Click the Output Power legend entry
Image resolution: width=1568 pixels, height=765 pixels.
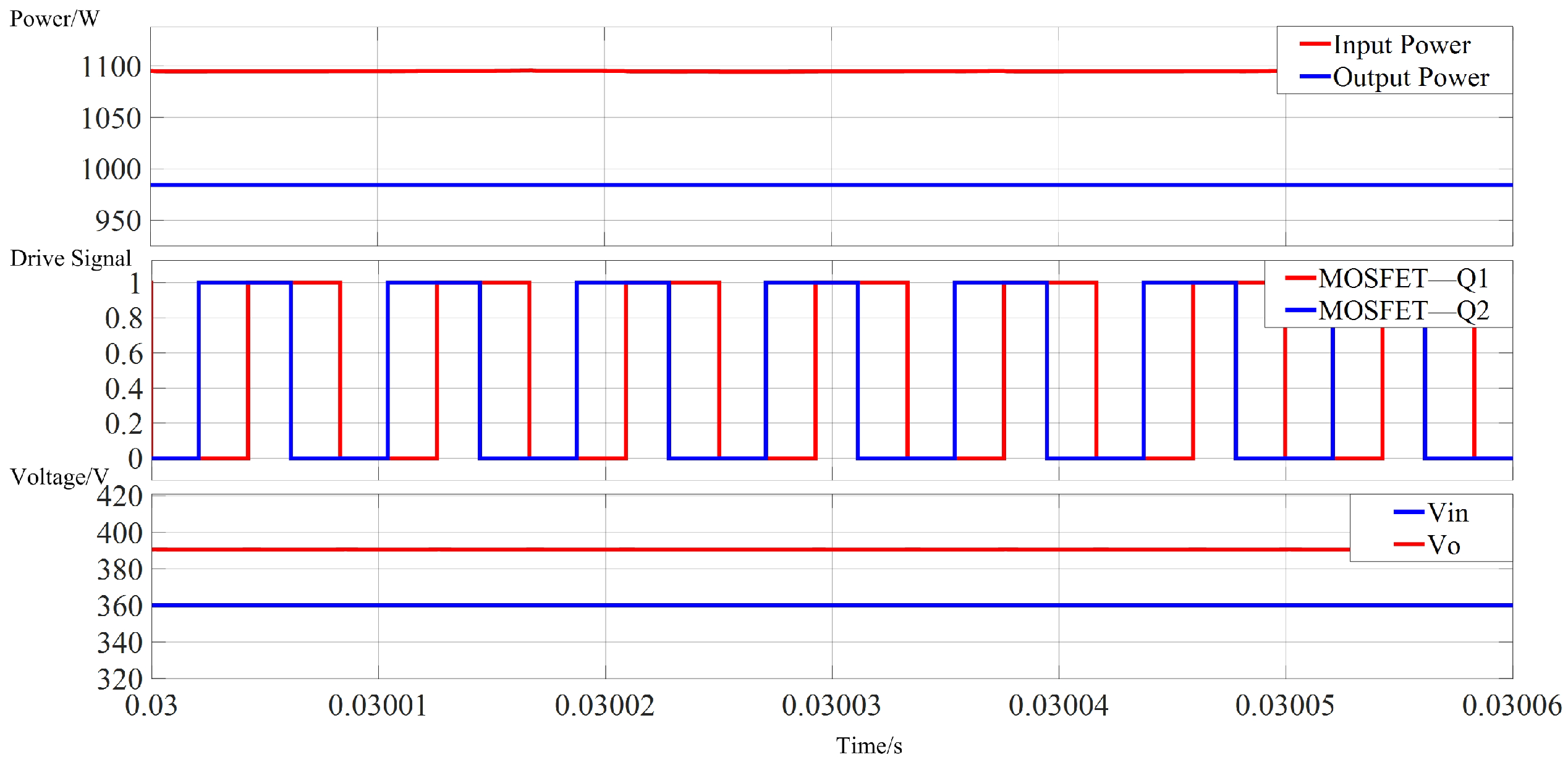1410,77
